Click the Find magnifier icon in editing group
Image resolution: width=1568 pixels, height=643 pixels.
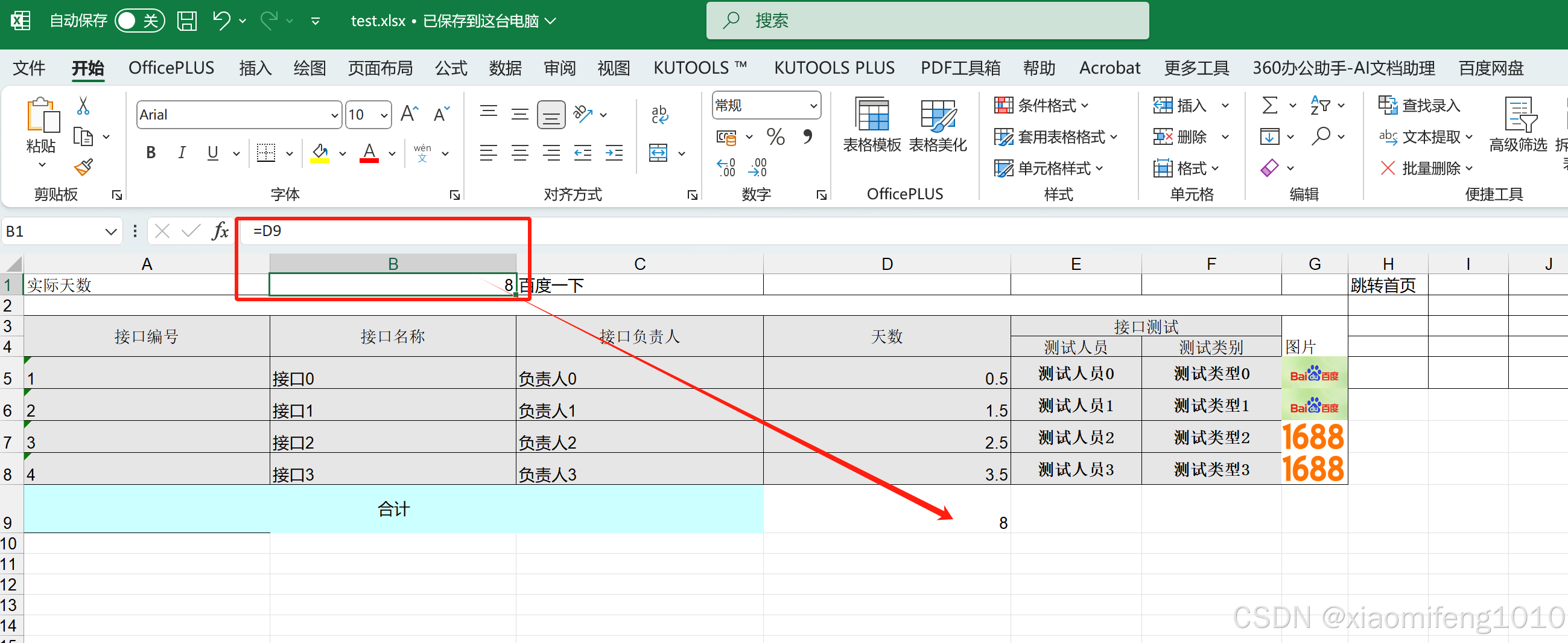point(1319,136)
